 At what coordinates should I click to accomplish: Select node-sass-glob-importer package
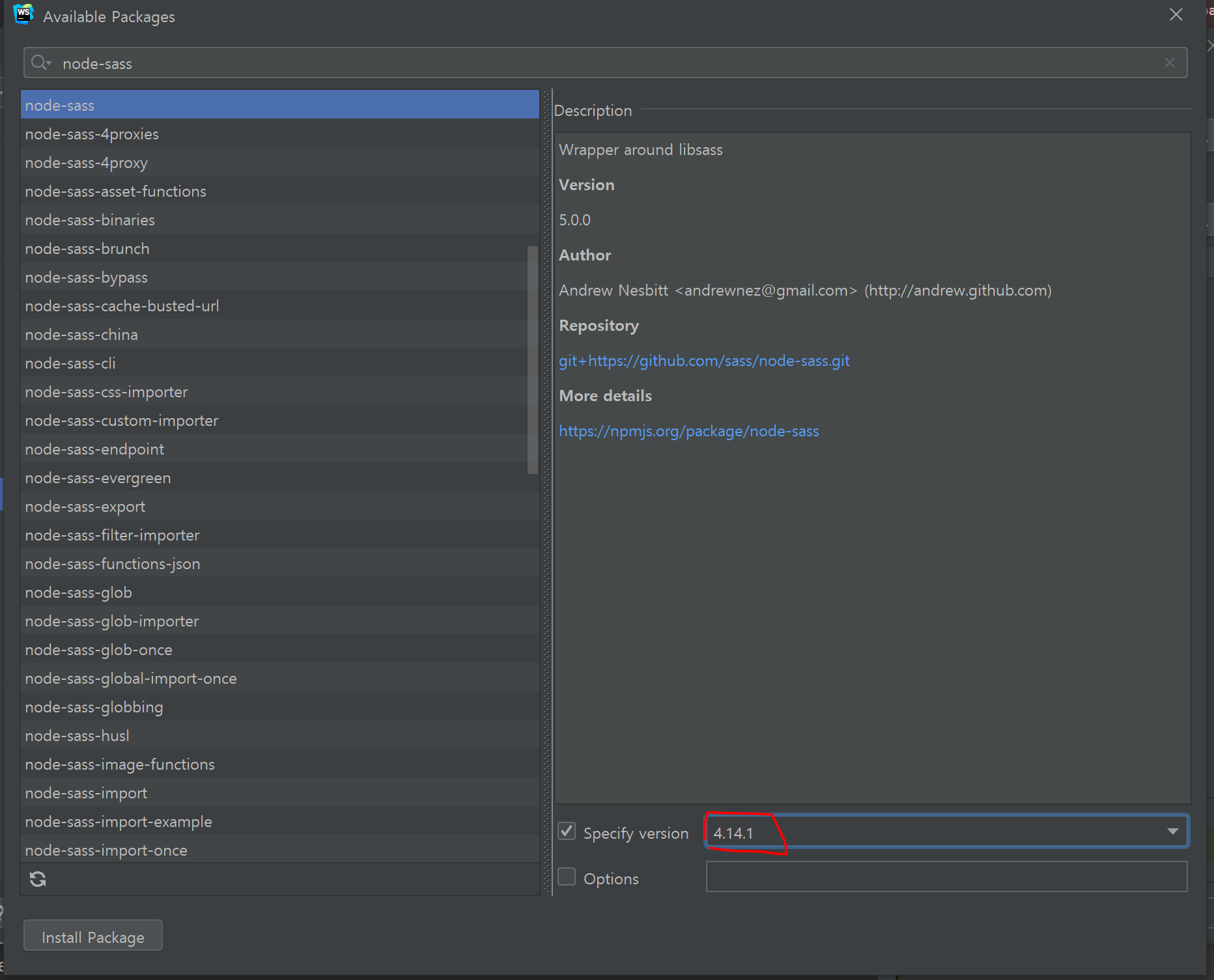point(280,621)
